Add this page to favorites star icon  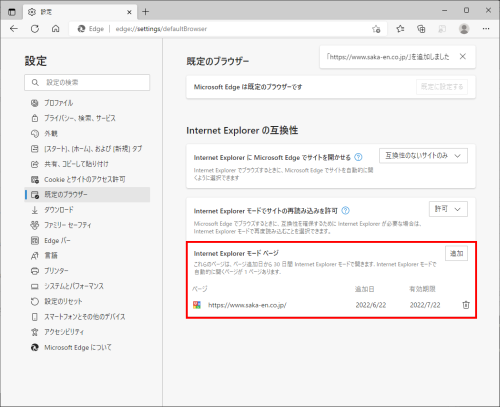(376, 29)
